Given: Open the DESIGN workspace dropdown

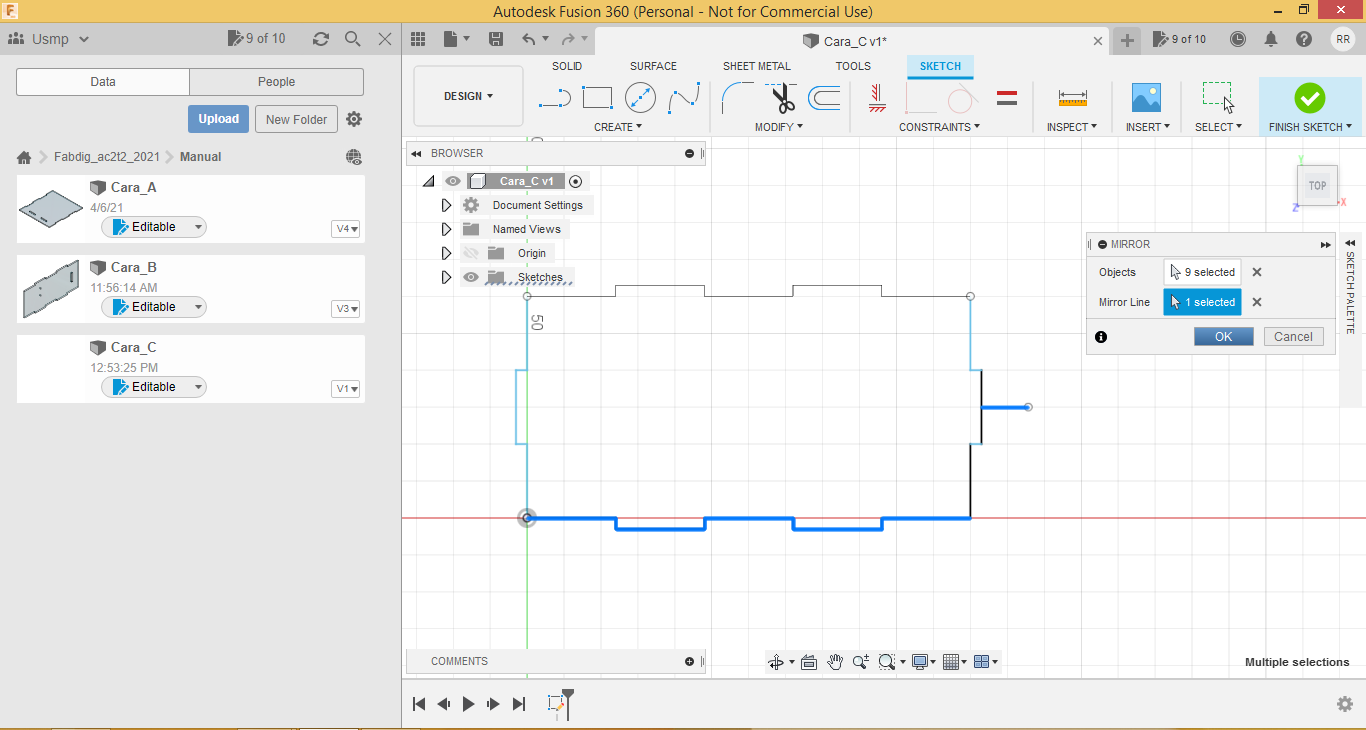Looking at the screenshot, I should point(468,96).
